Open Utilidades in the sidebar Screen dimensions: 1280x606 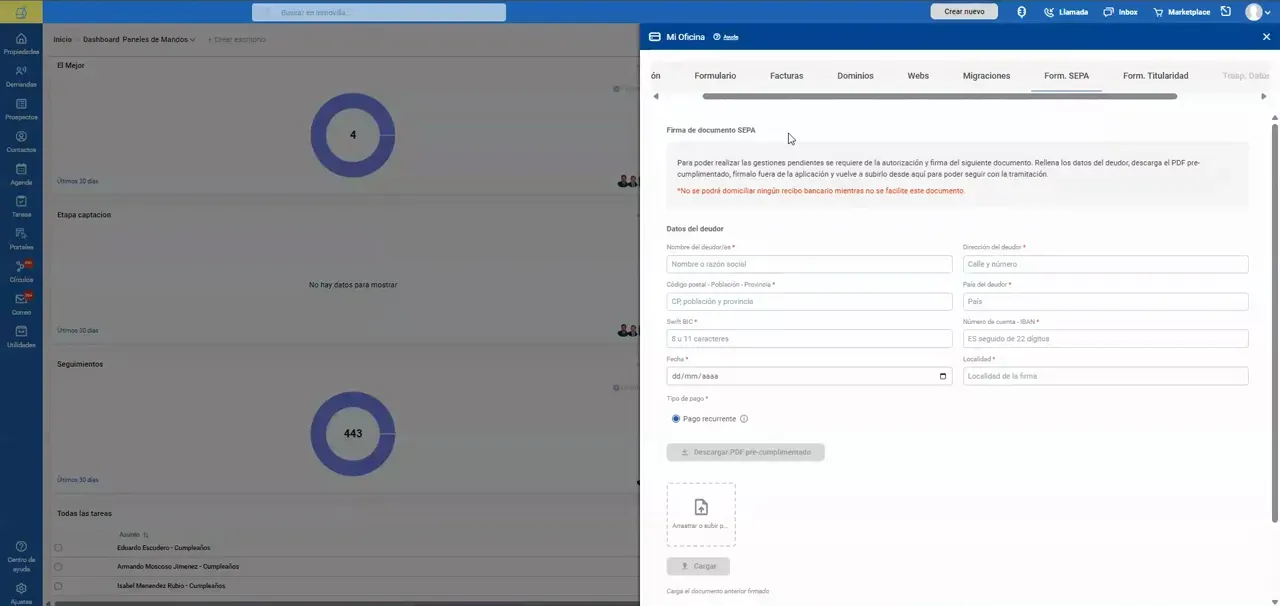click(x=21, y=336)
